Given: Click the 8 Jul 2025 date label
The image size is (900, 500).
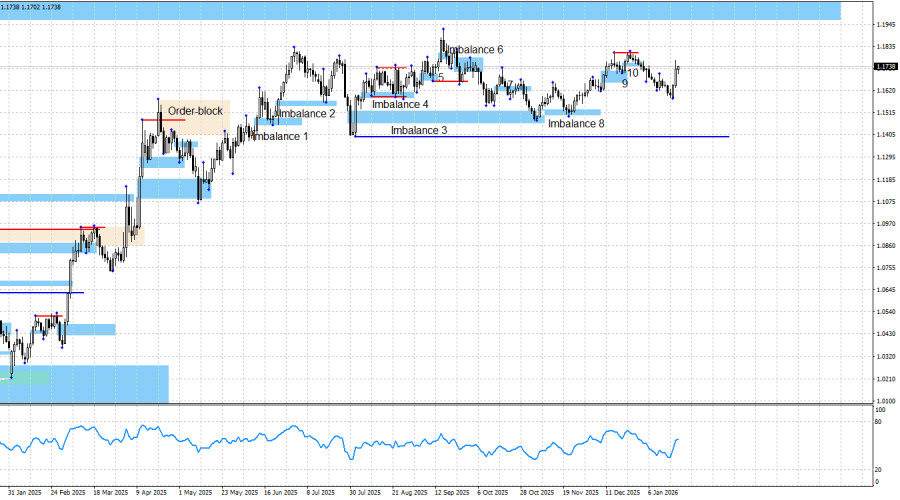Looking at the screenshot, I should pos(320,493).
